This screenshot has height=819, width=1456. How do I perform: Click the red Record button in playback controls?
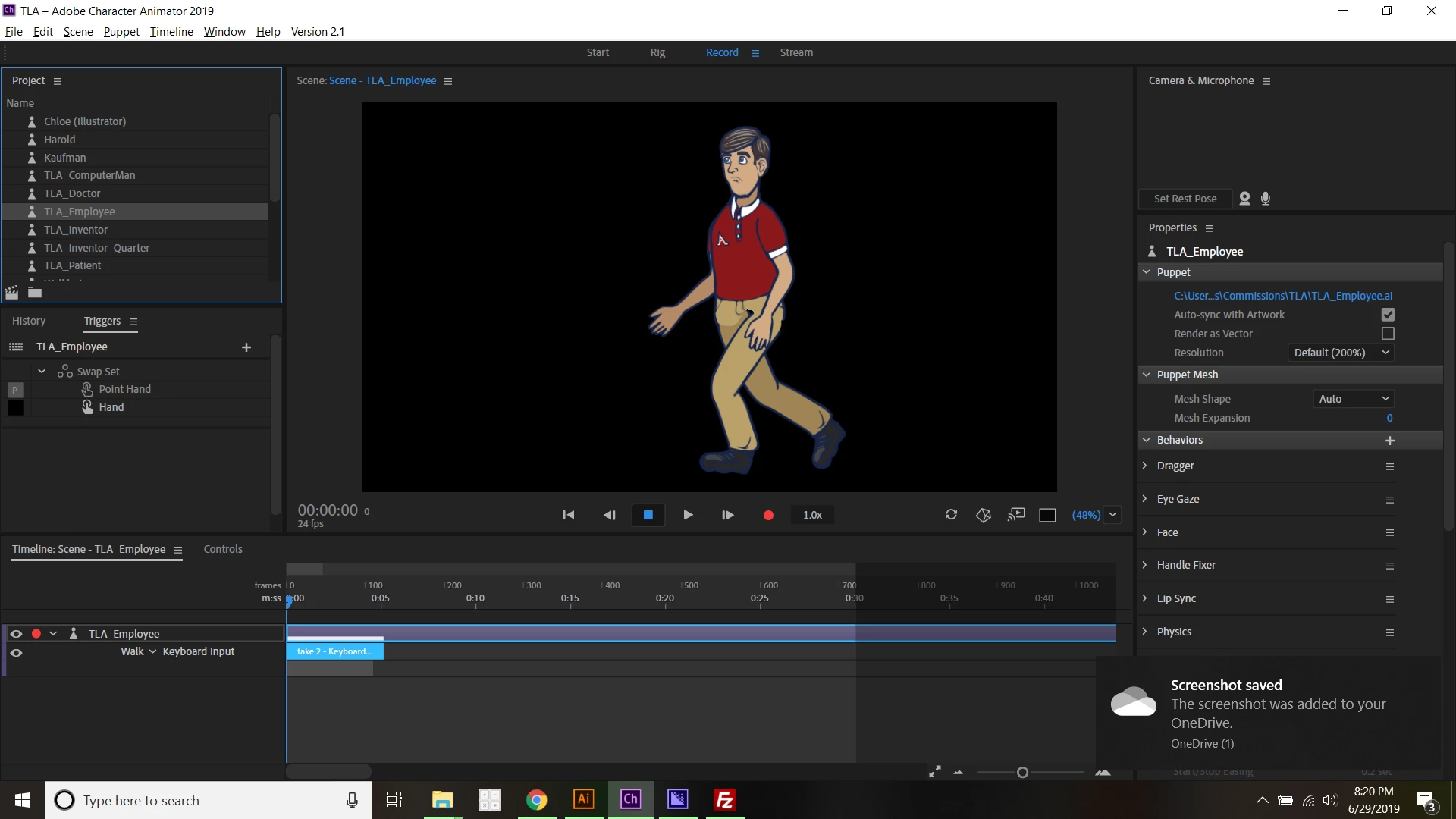(768, 515)
